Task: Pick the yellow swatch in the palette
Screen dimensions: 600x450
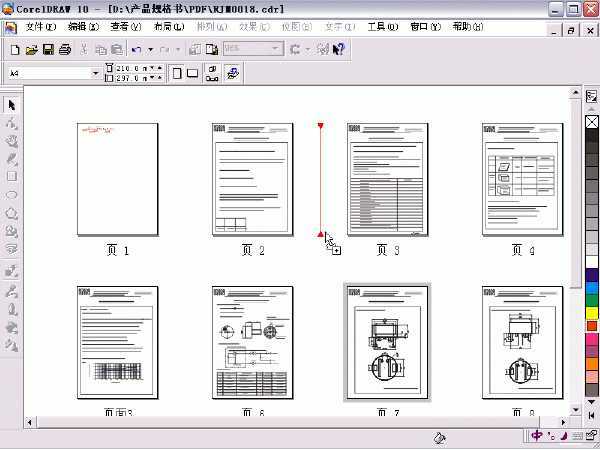Action: click(592, 313)
